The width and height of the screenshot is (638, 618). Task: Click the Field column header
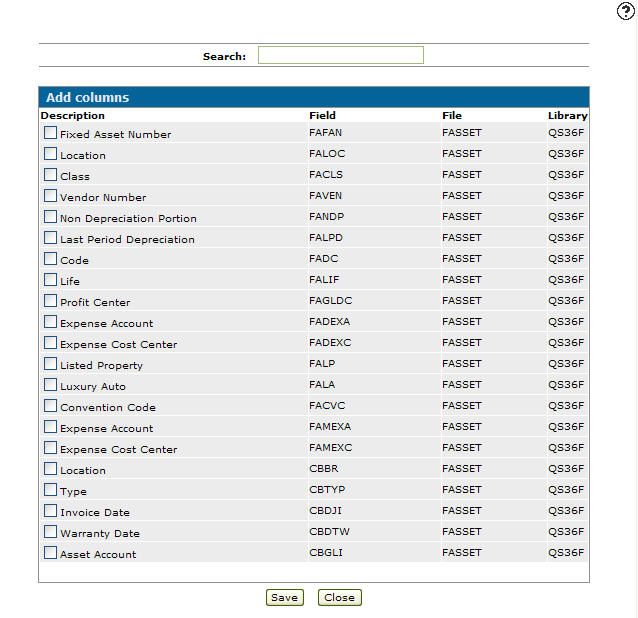pyautogui.click(x=322, y=116)
